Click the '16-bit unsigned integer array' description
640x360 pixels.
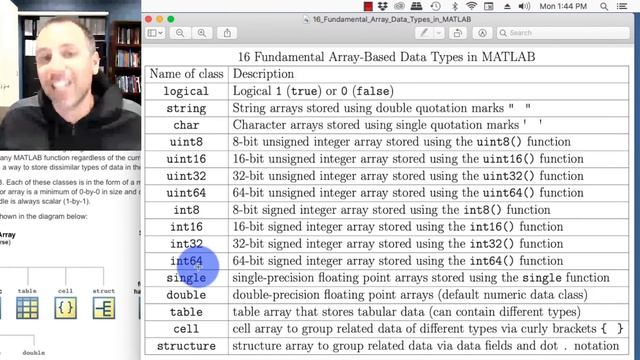(408, 159)
